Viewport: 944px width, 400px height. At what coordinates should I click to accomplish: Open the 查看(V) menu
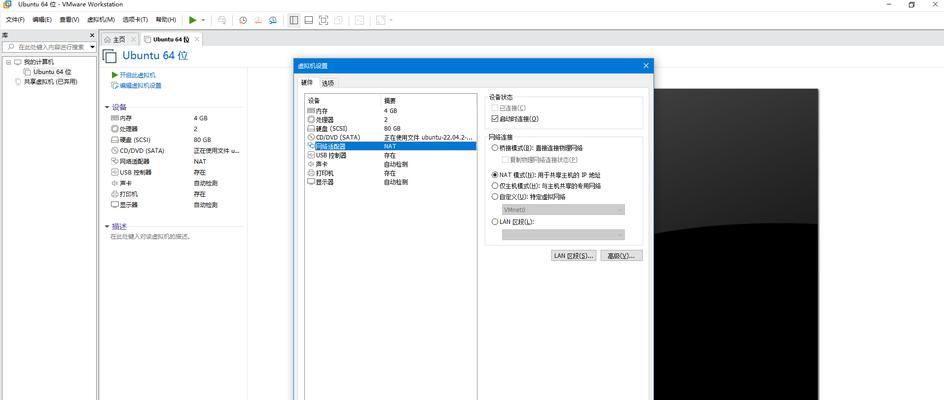tap(69, 20)
